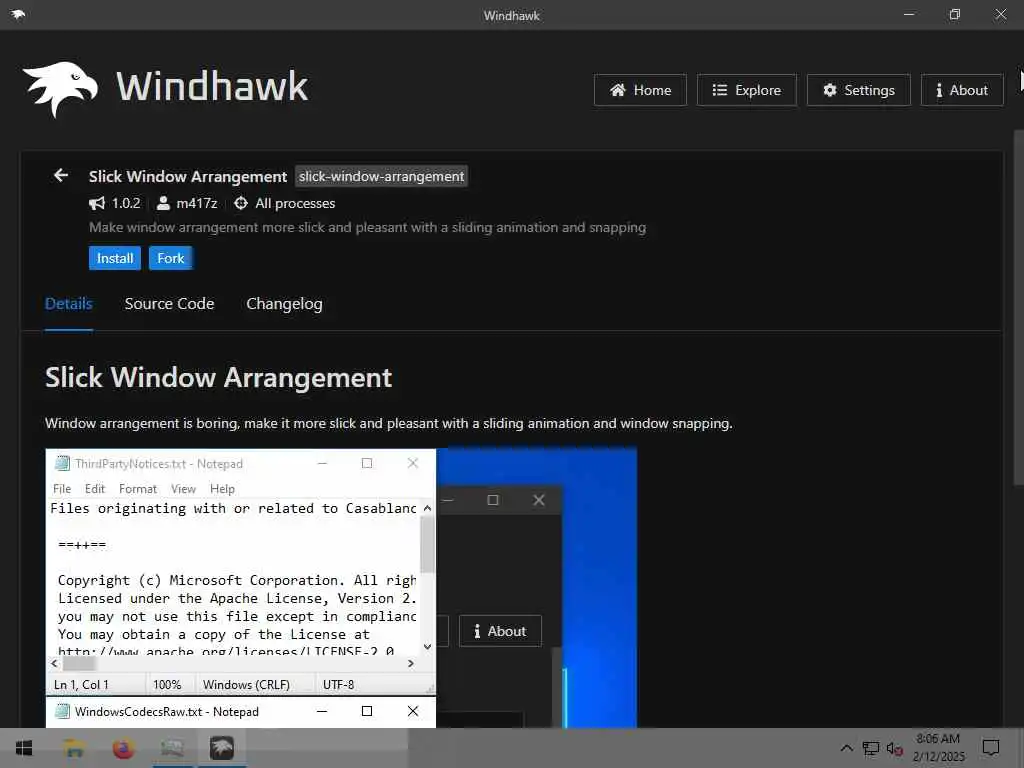Click the author name m417z
This screenshot has width=1024, height=768.
click(197, 203)
